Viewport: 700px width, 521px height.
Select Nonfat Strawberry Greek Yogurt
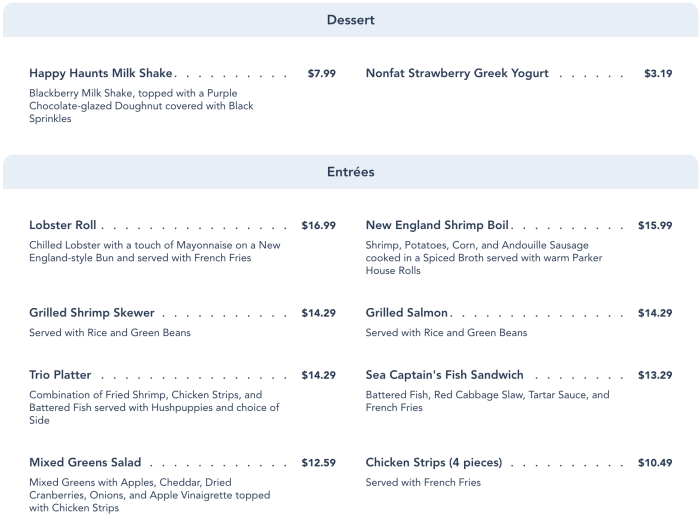457,73
